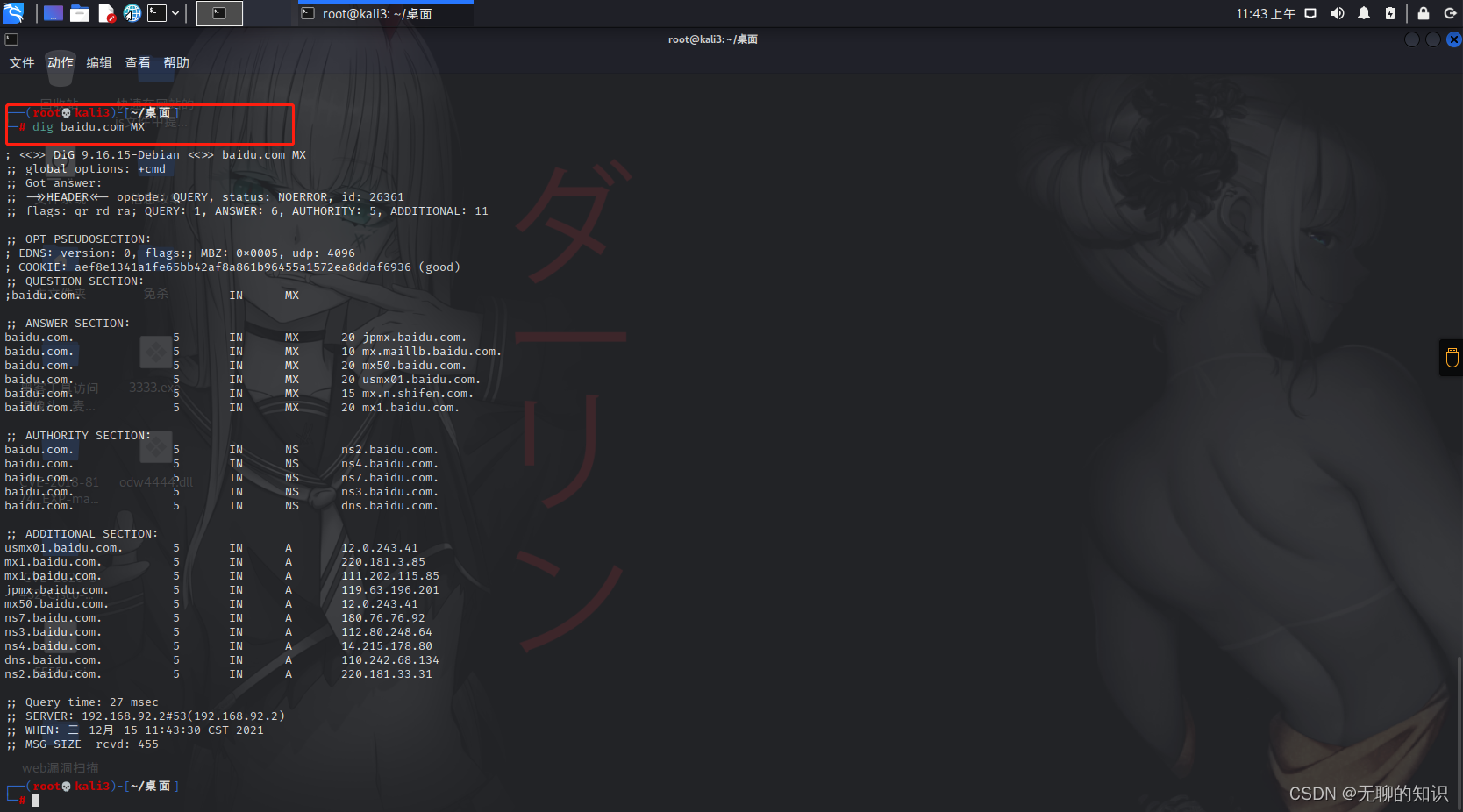Click the 'ADDITIONAL SECTION:' heading
Image resolution: width=1463 pixels, height=812 pixels.
pos(82,534)
